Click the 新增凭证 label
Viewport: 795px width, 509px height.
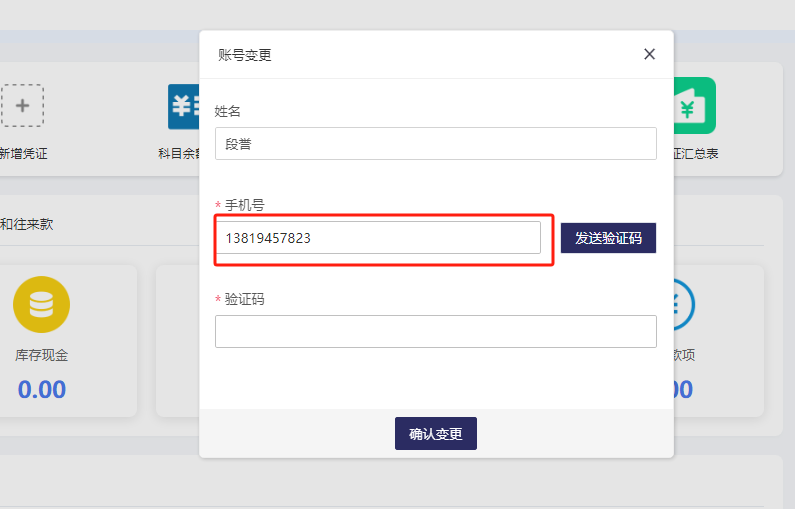[x=23, y=153]
